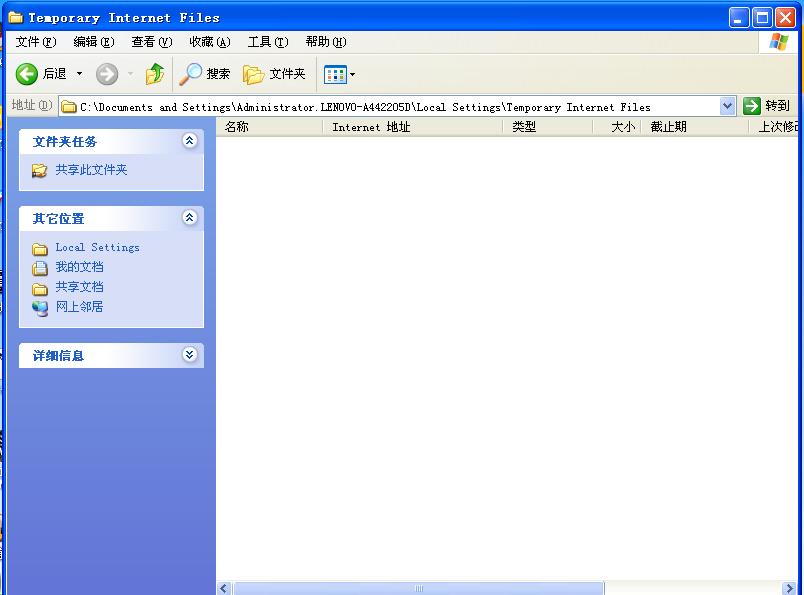Click the Windows flag logo
Viewport: 804px width, 595px height.
point(778,42)
